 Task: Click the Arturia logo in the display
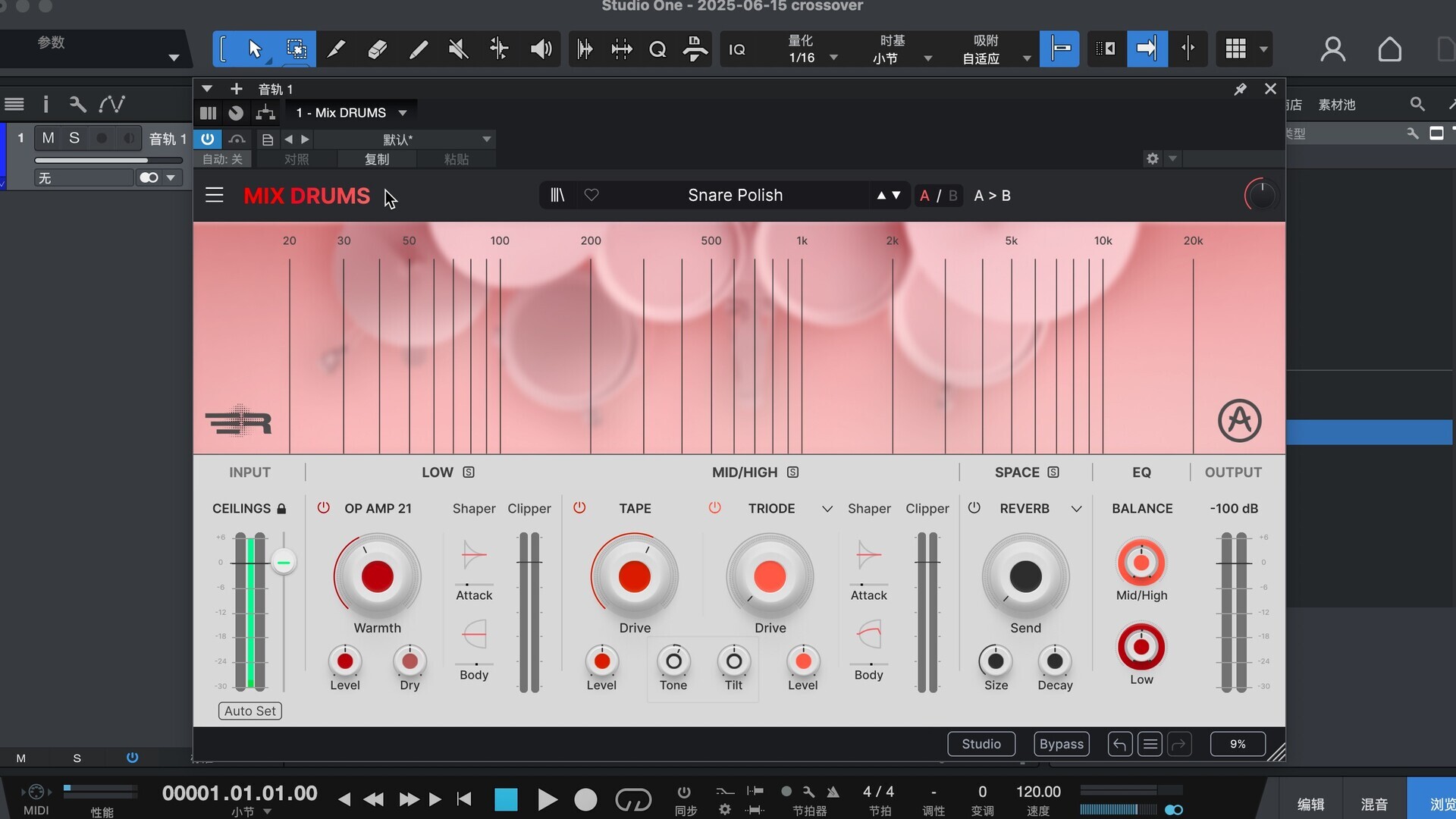click(x=1239, y=420)
